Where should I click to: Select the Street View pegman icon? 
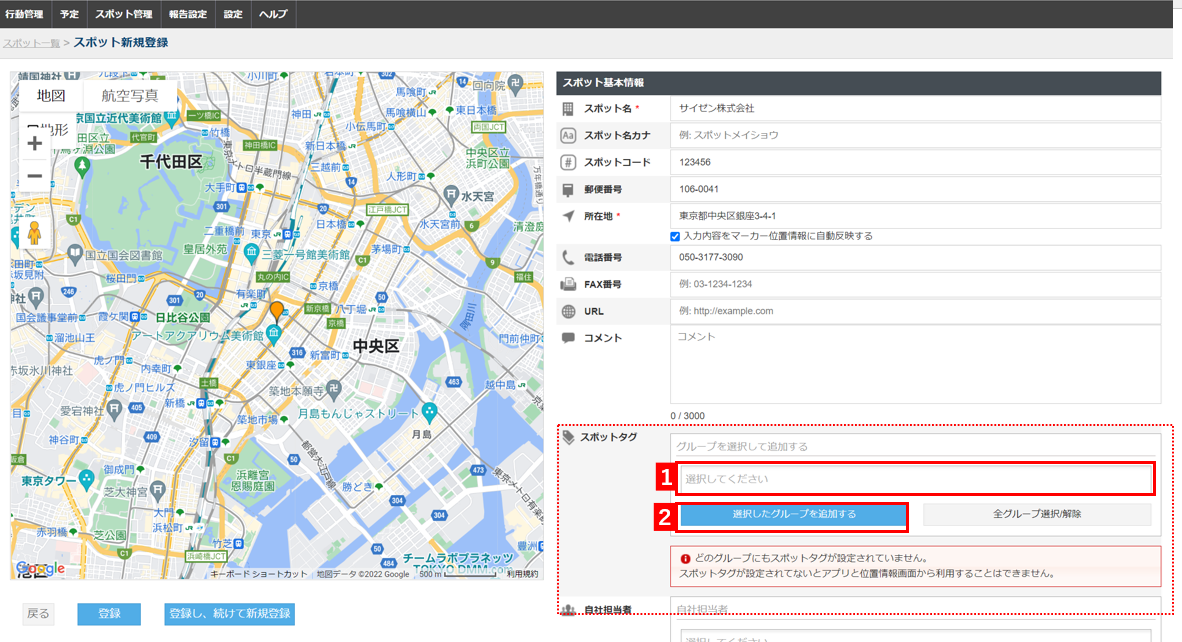tap(34, 233)
